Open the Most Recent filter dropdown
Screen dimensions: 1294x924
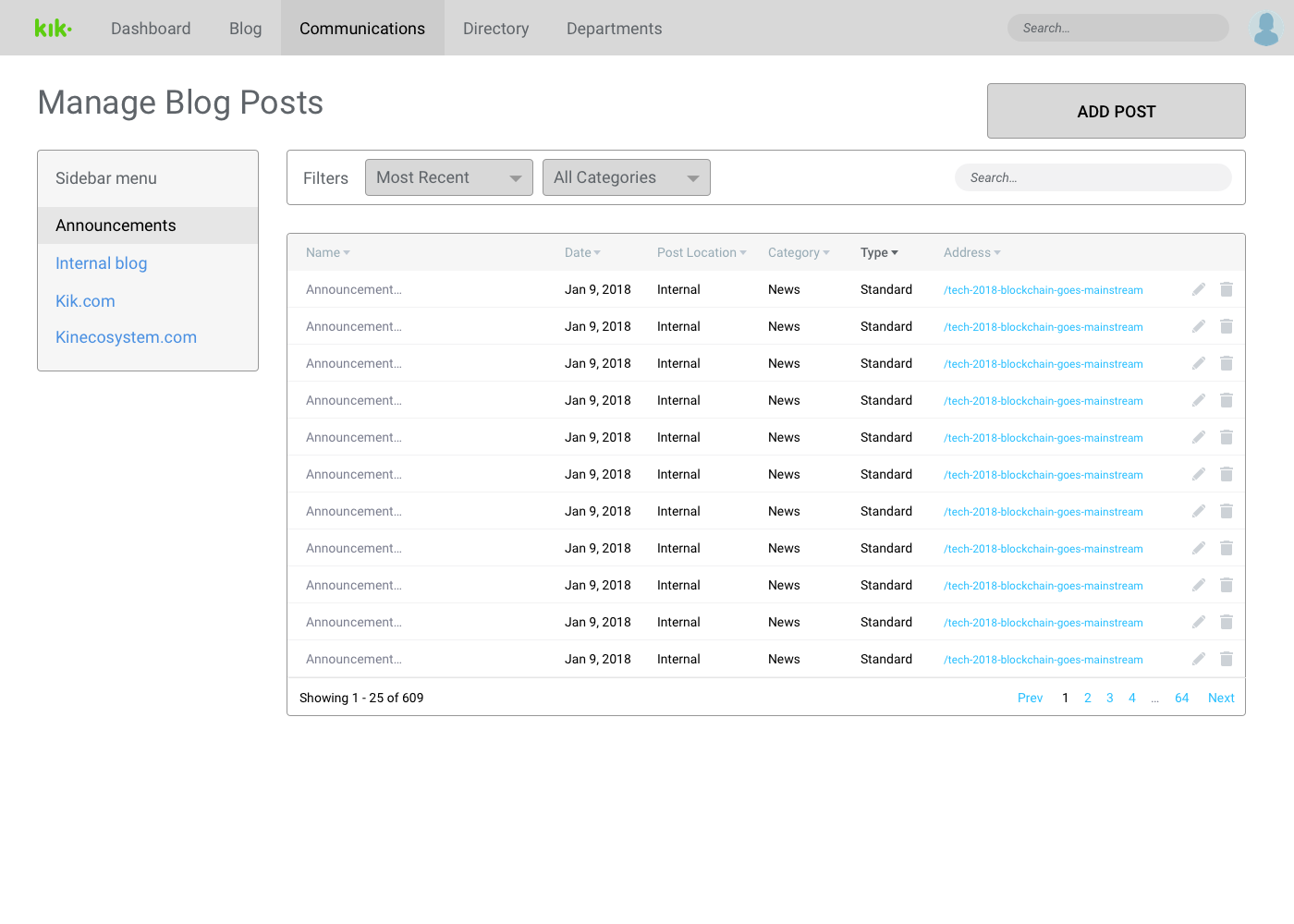click(x=448, y=177)
